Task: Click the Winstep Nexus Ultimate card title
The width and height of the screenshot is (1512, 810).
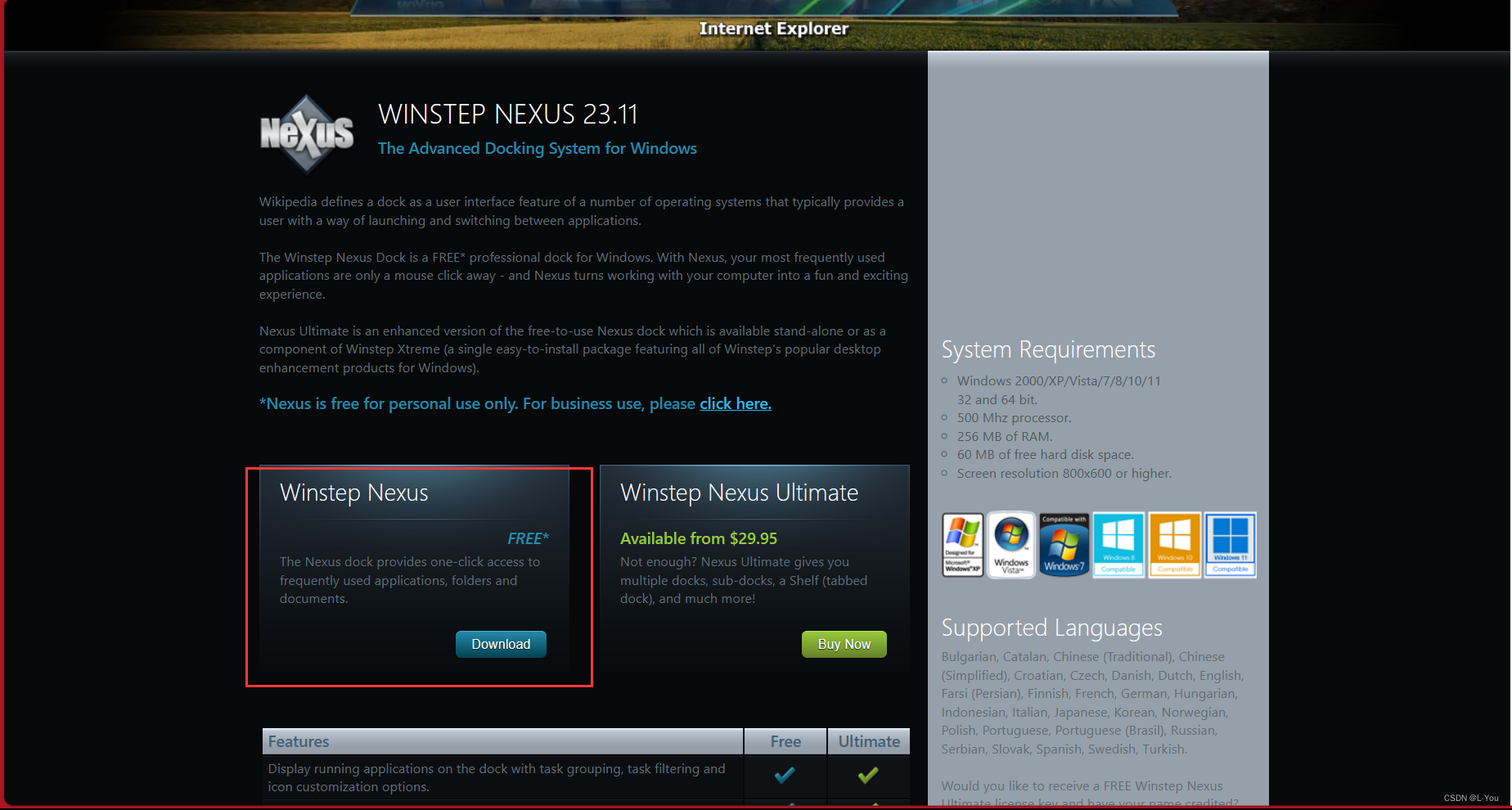Action: pyautogui.click(x=740, y=493)
